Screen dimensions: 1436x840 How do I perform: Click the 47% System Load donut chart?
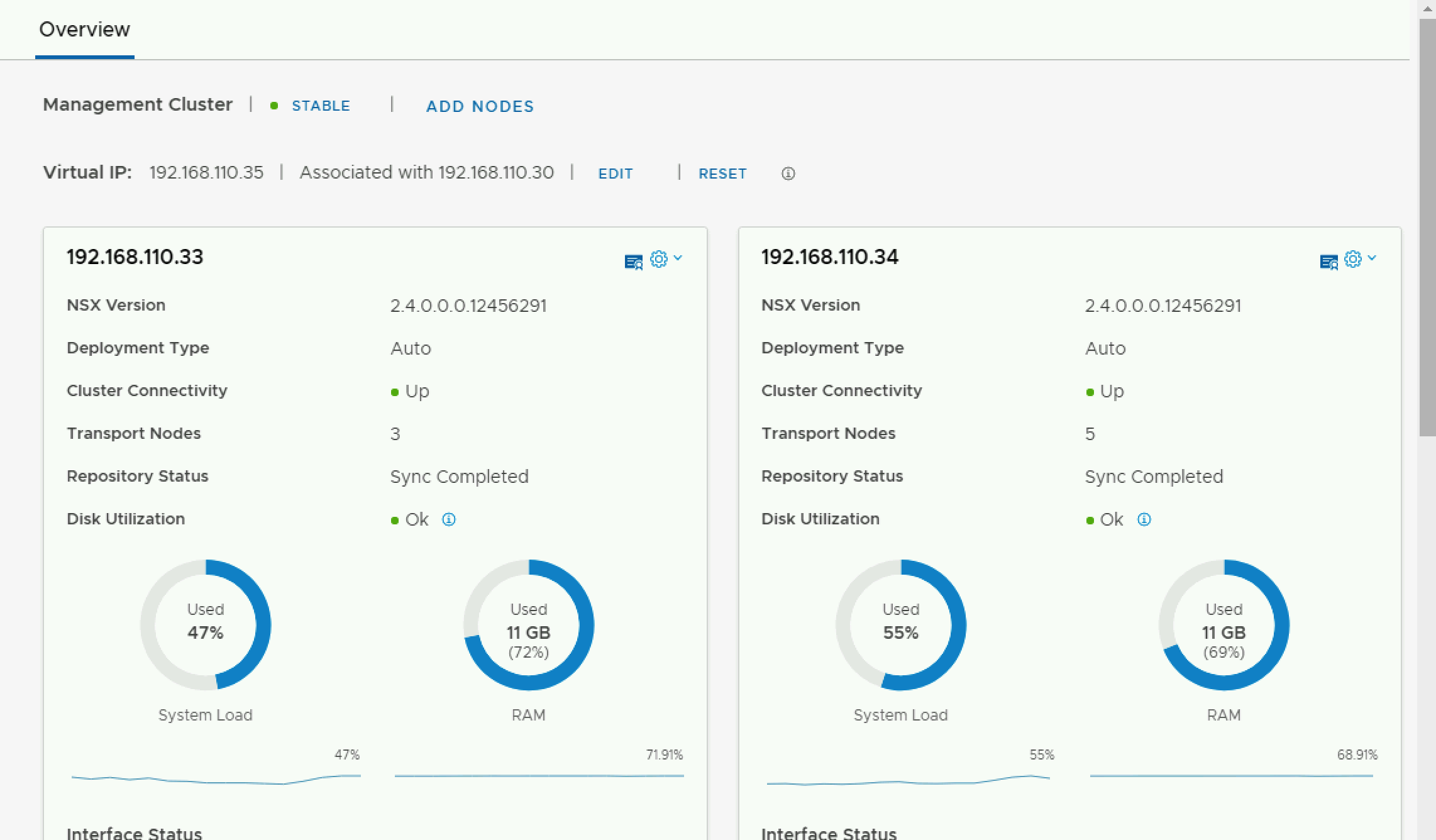[206, 624]
